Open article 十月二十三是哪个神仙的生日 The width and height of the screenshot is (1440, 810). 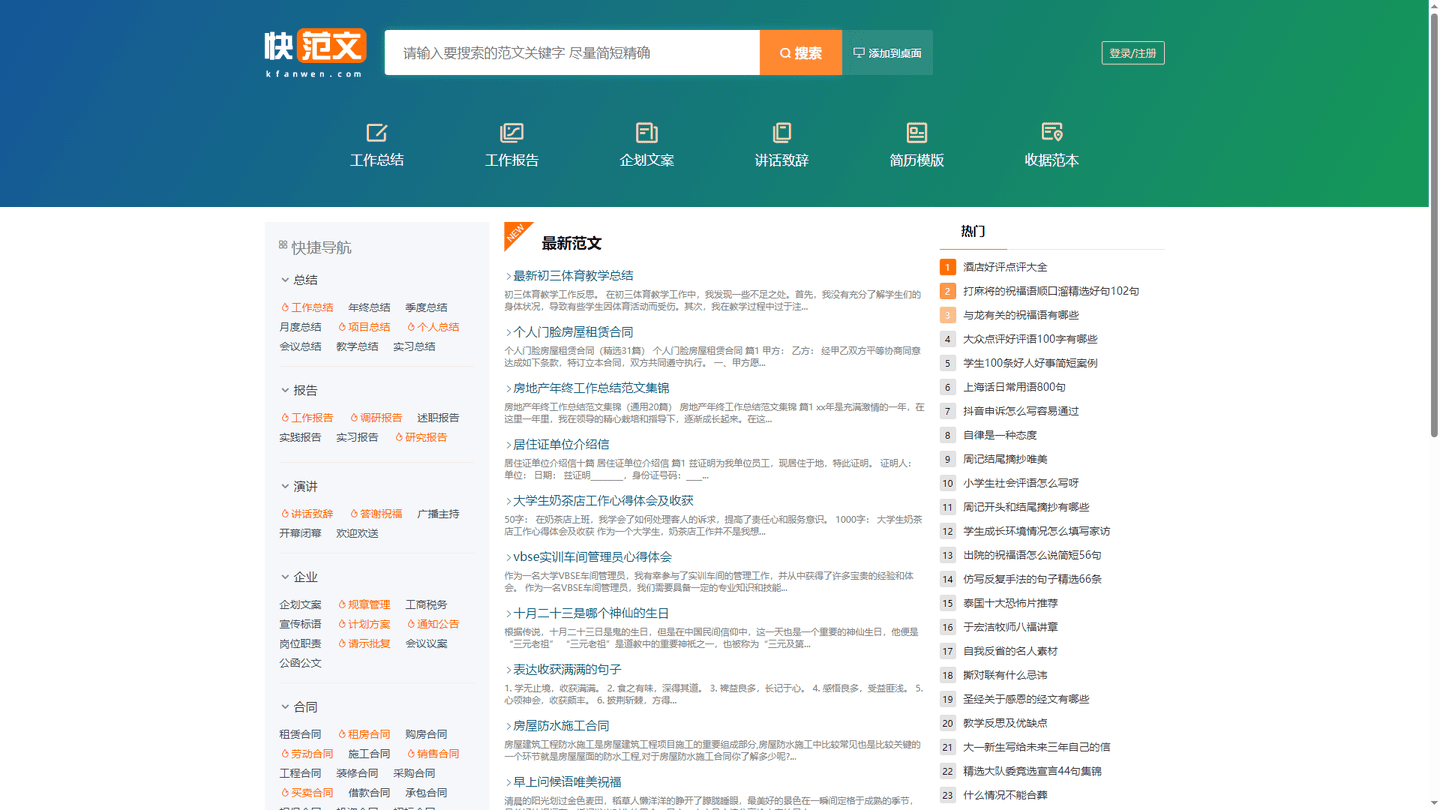pos(591,613)
